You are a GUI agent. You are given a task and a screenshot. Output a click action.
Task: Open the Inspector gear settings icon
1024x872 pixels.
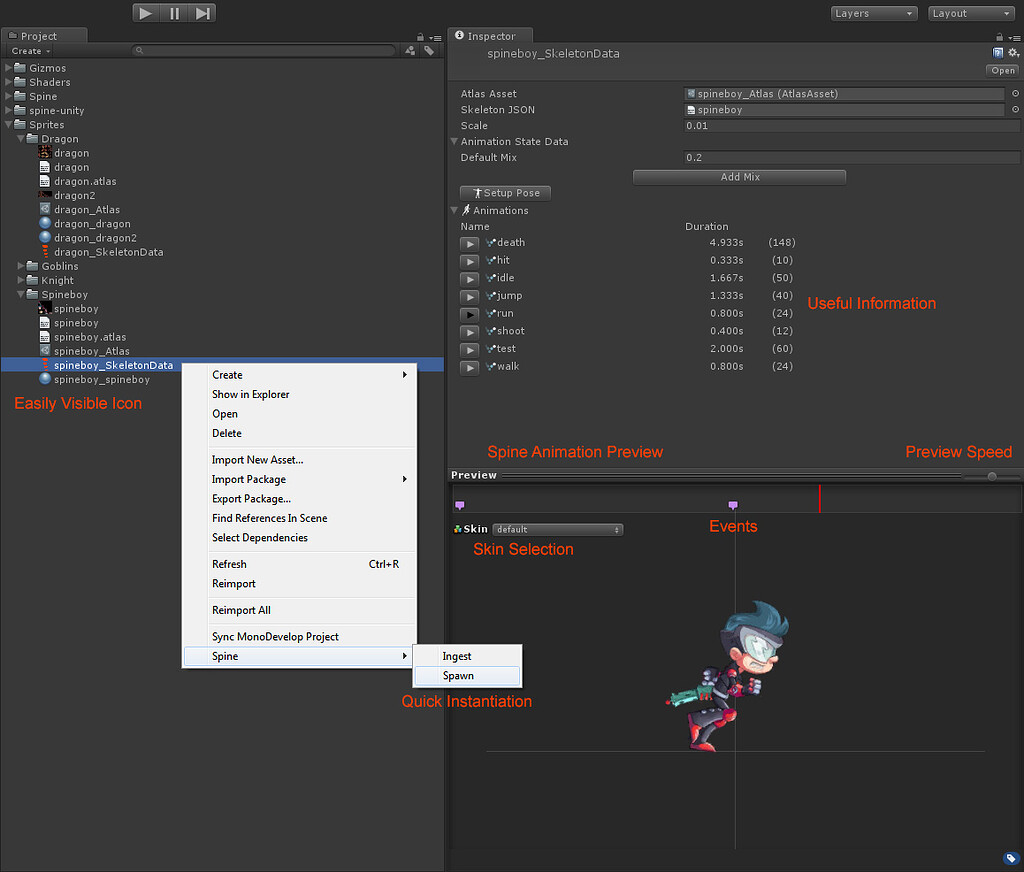(x=1013, y=52)
